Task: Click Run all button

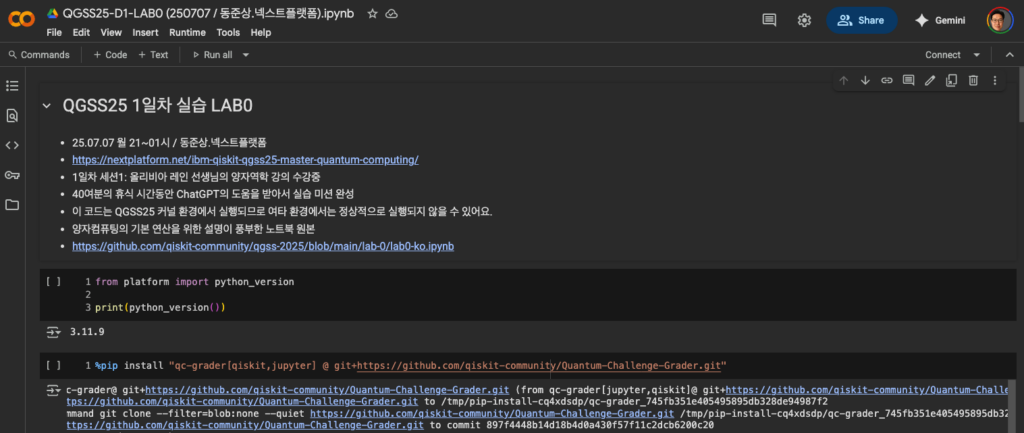Action: point(213,55)
